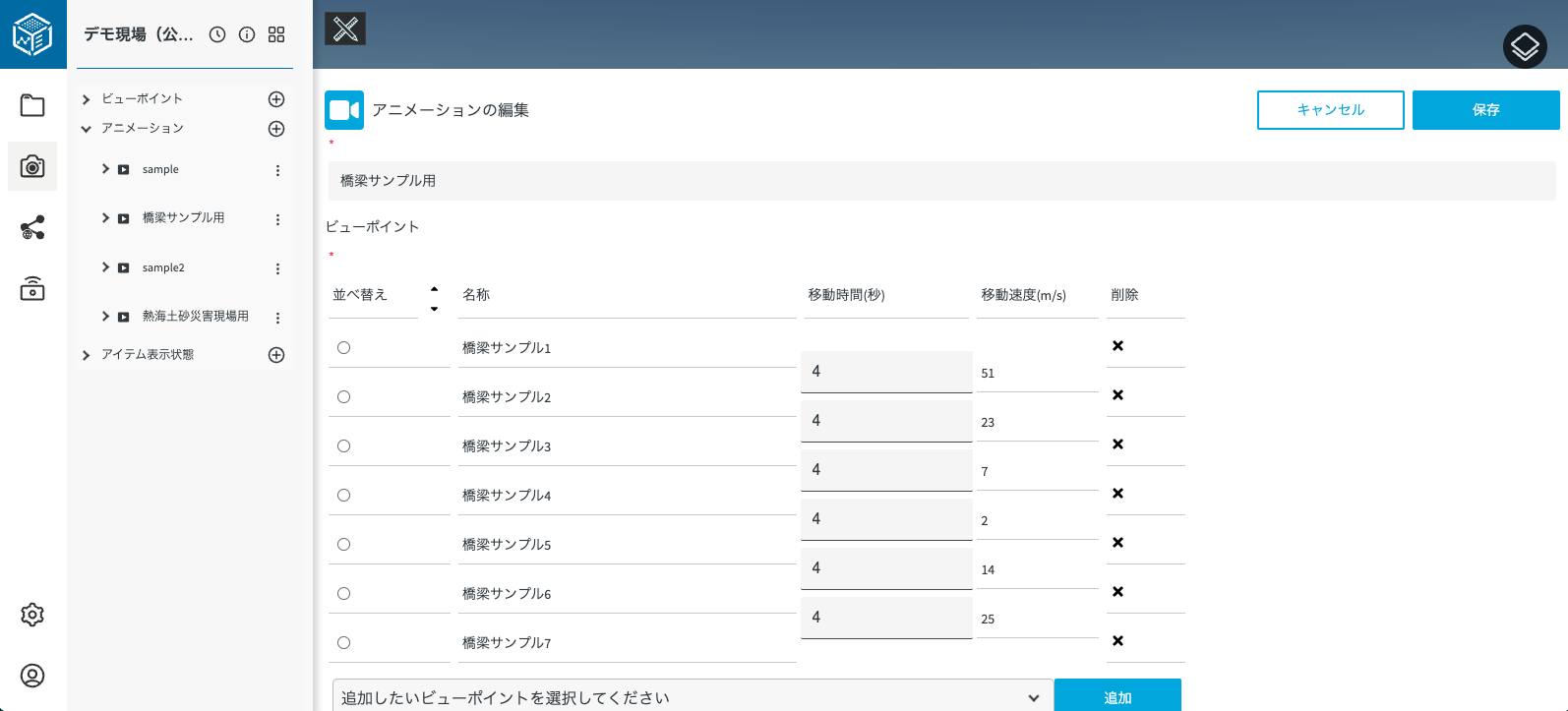
Task: Expand the 熱海土砂災害現場用 animation item
Action: pyautogui.click(x=105, y=316)
